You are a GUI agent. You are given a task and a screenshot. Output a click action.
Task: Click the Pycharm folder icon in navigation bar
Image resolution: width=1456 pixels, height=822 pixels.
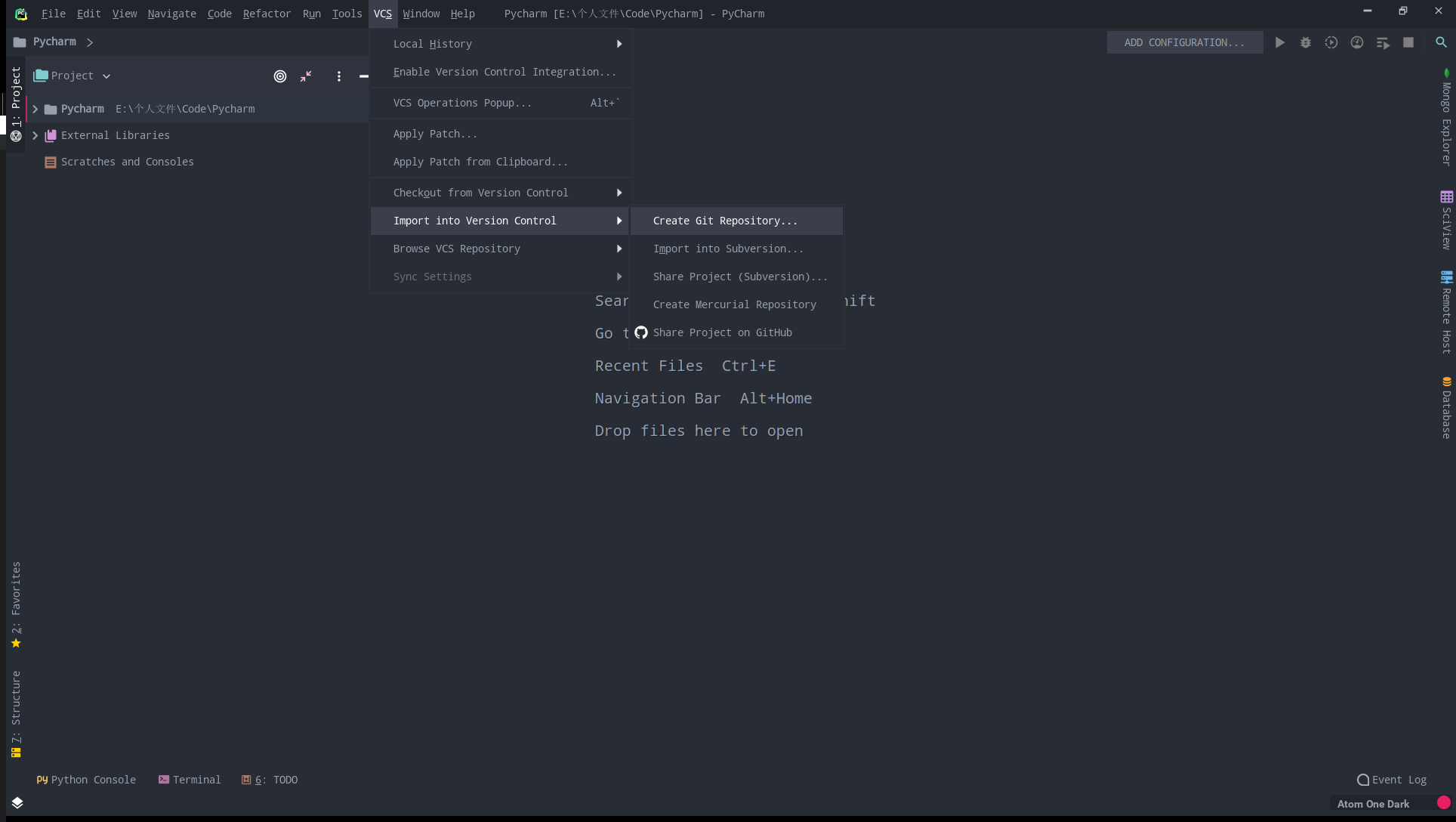(20, 42)
